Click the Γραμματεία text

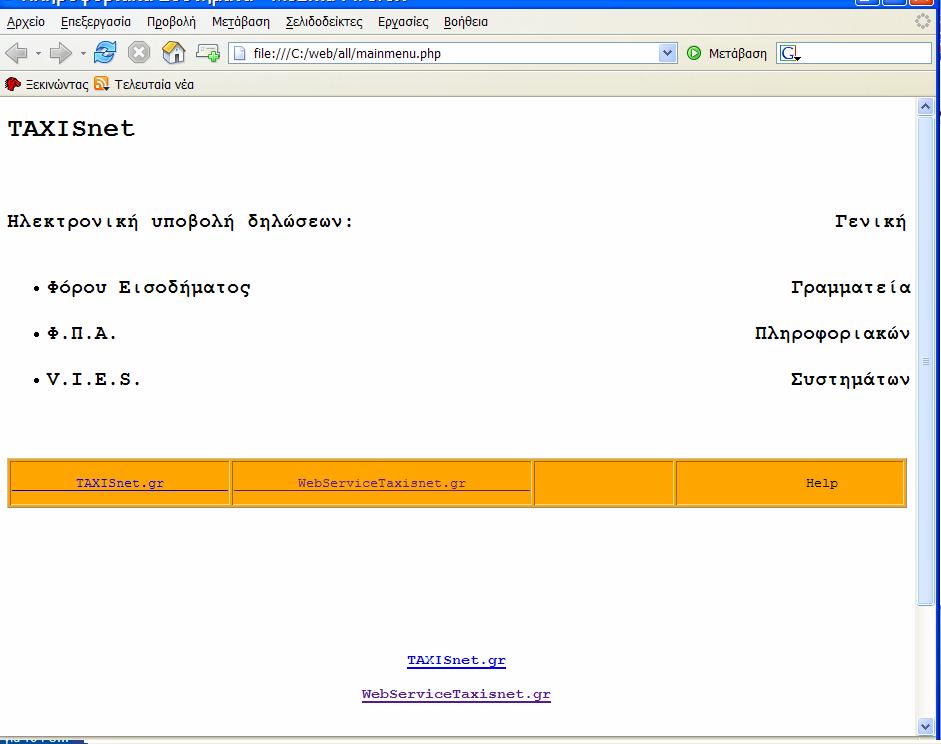click(x=850, y=287)
